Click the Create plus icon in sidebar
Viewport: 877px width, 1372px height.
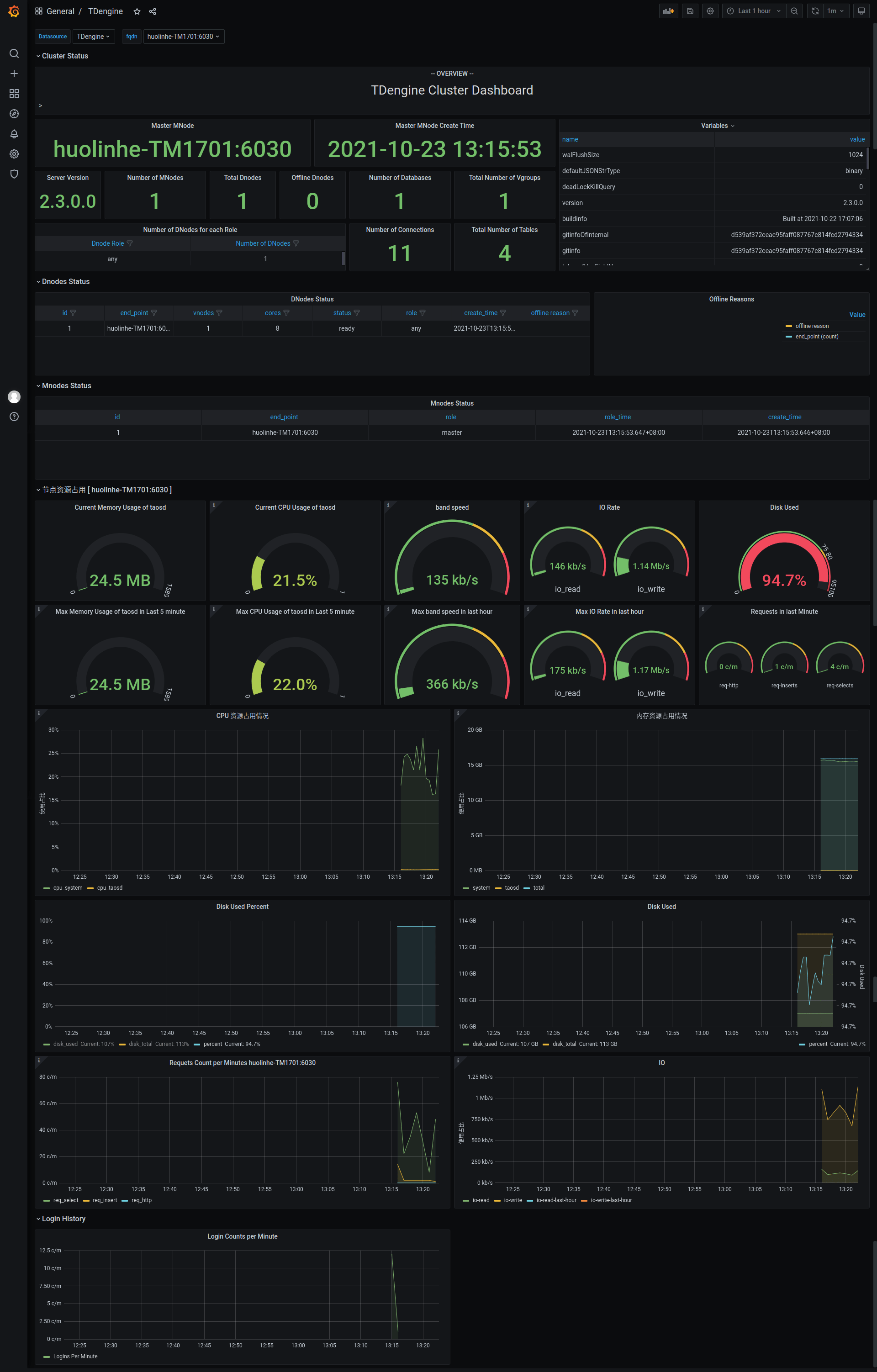tap(14, 74)
